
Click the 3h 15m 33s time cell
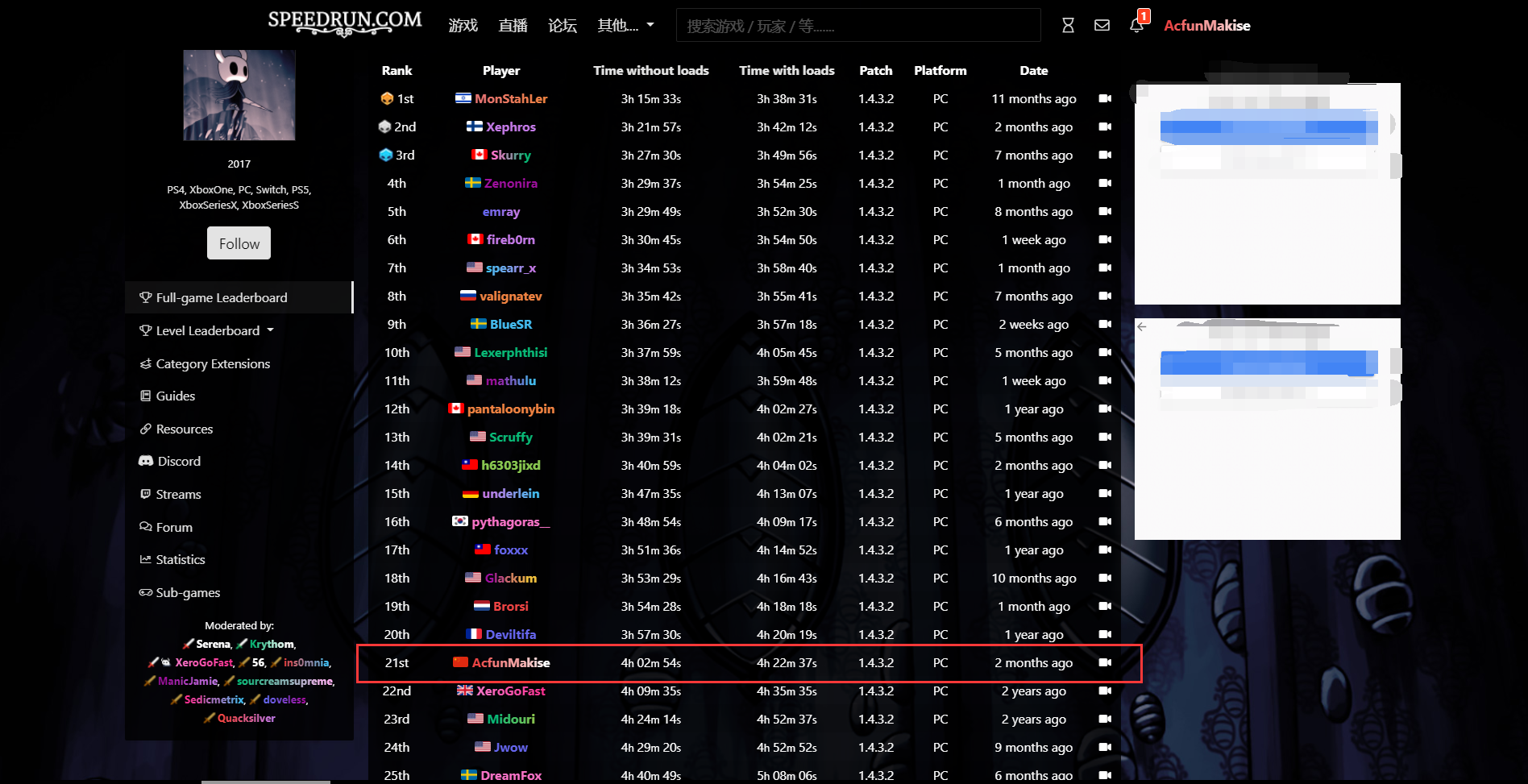pos(651,98)
